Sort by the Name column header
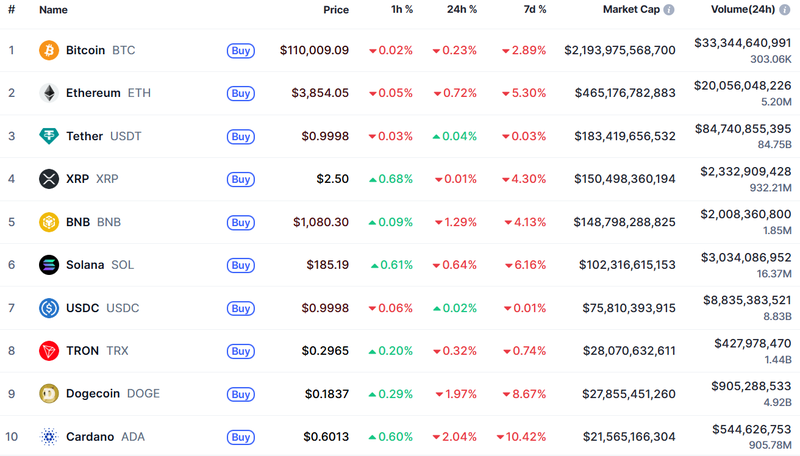 tap(53, 10)
